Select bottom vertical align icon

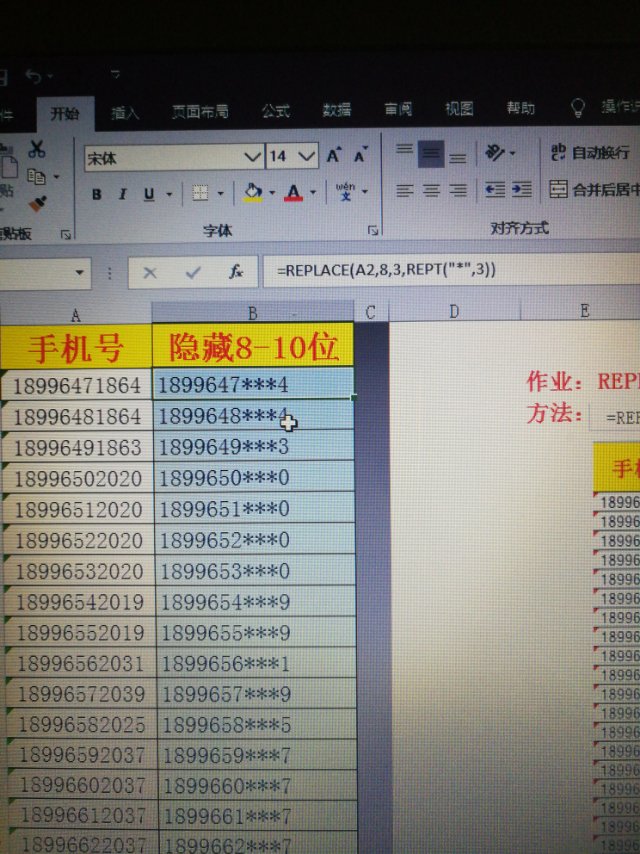pos(458,157)
